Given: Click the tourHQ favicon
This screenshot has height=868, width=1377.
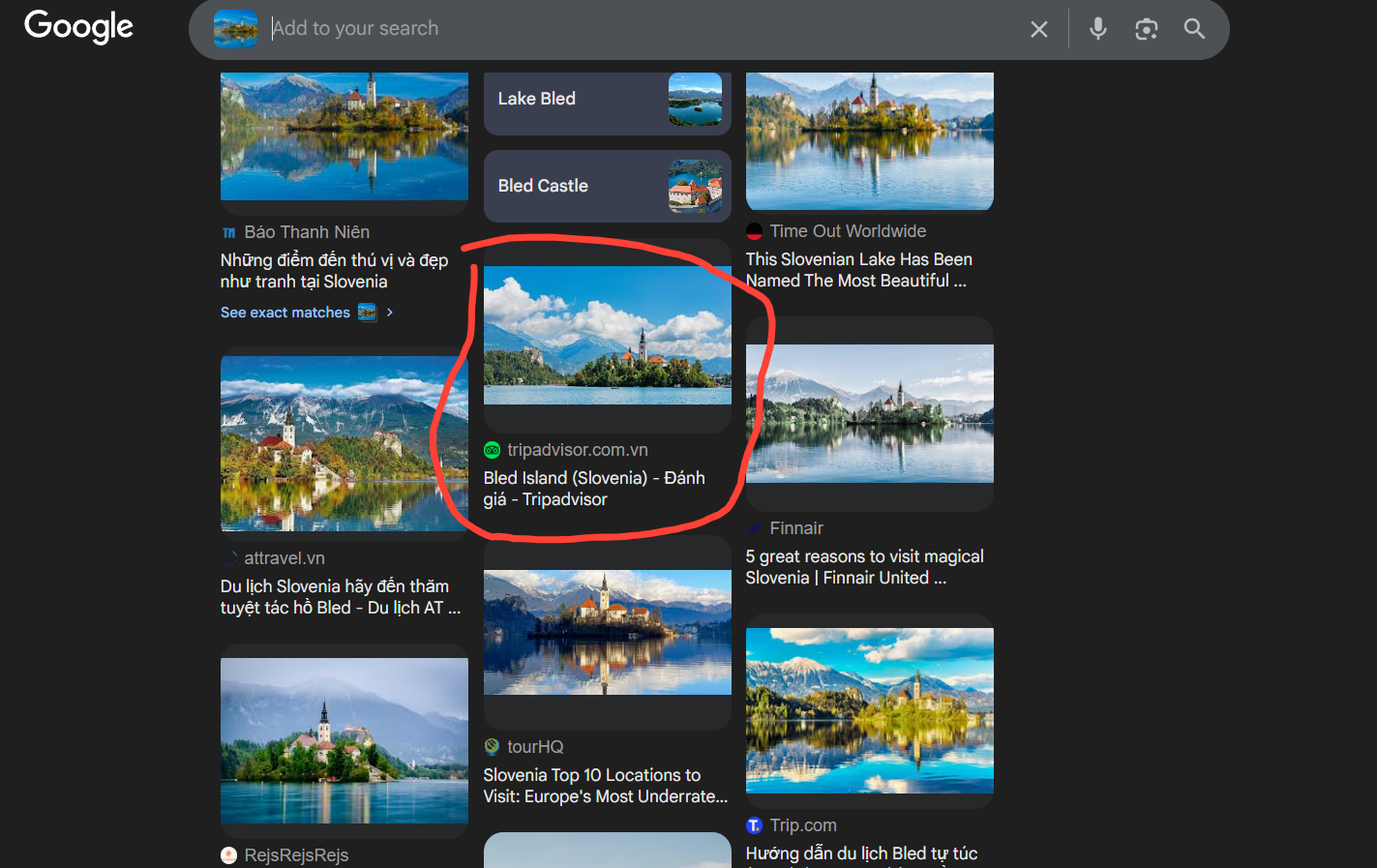Looking at the screenshot, I should [x=492, y=747].
